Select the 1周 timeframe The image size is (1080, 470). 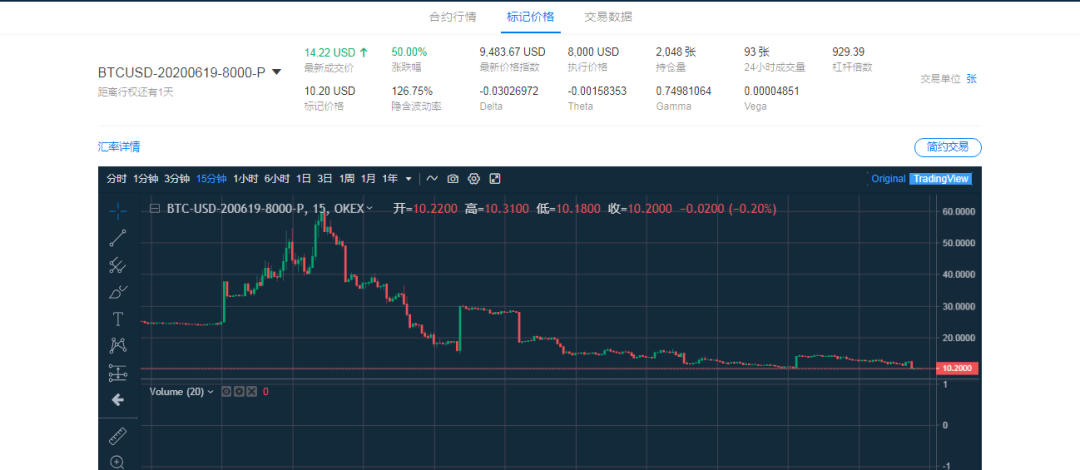[x=347, y=178]
